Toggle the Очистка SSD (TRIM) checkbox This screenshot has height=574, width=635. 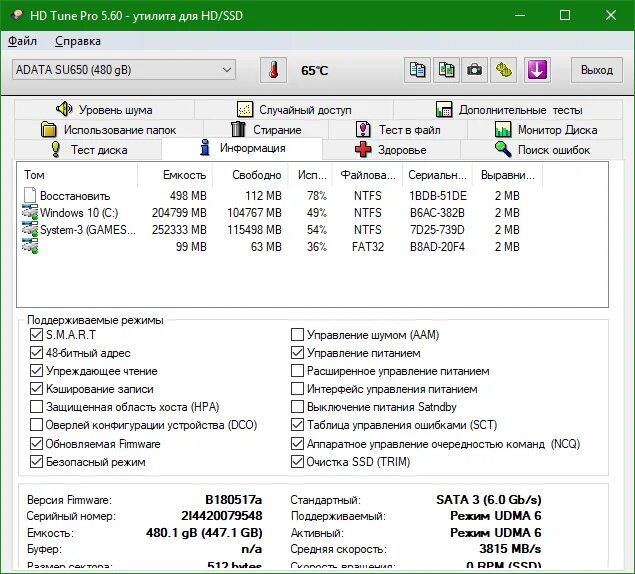(x=297, y=461)
